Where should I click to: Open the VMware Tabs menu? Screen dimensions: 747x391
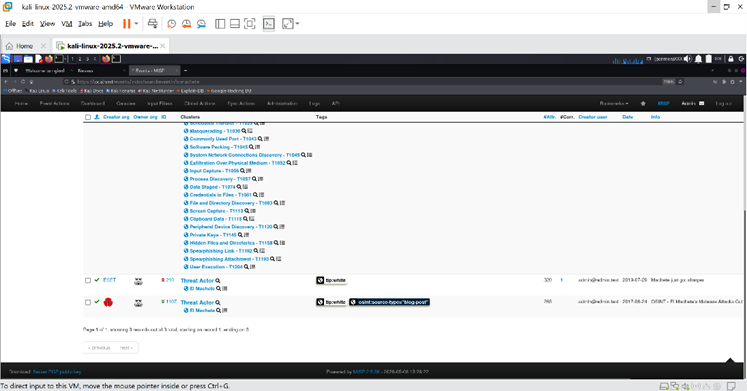click(85, 23)
